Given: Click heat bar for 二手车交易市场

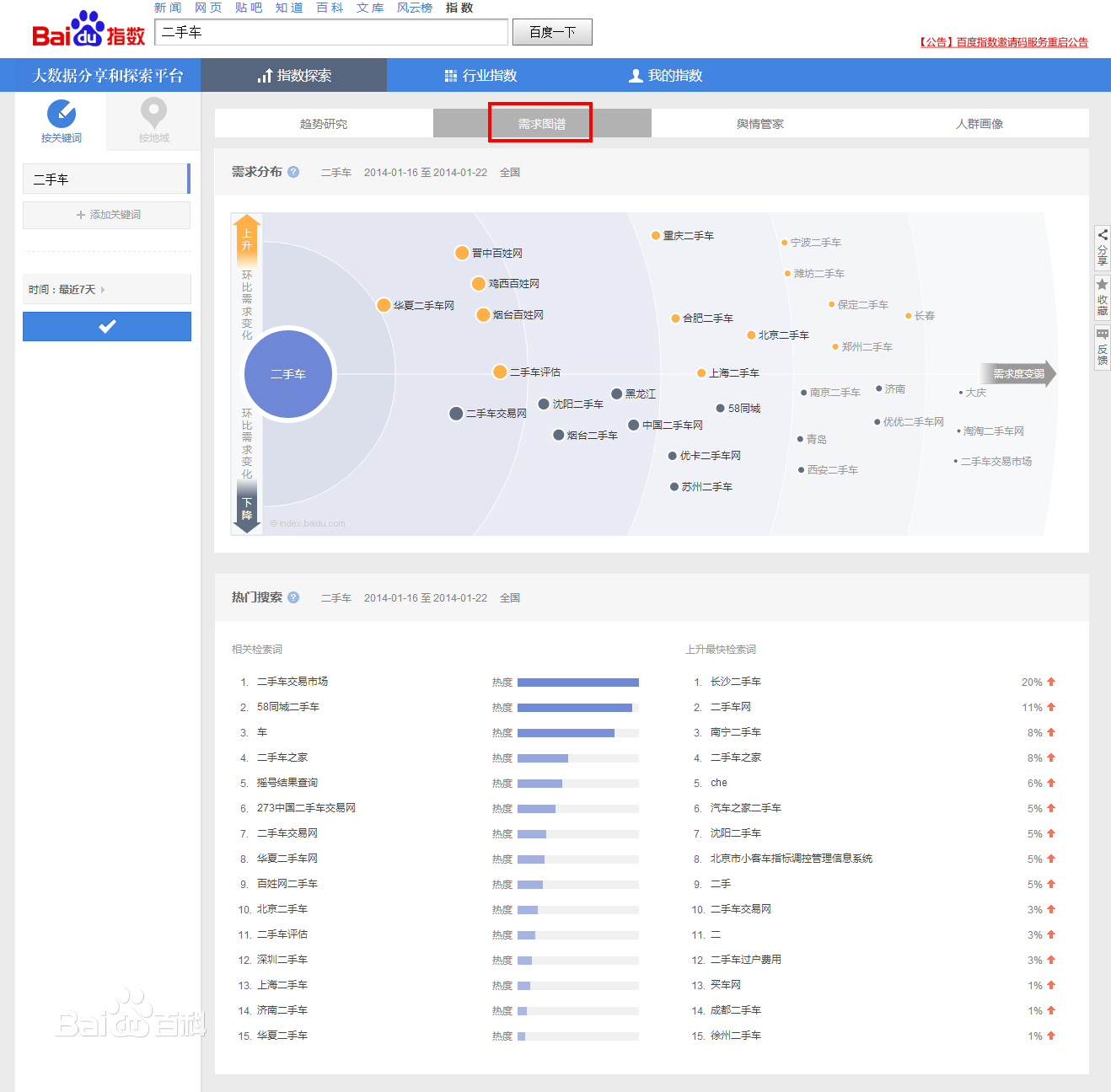Looking at the screenshot, I should click(x=578, y=682).
